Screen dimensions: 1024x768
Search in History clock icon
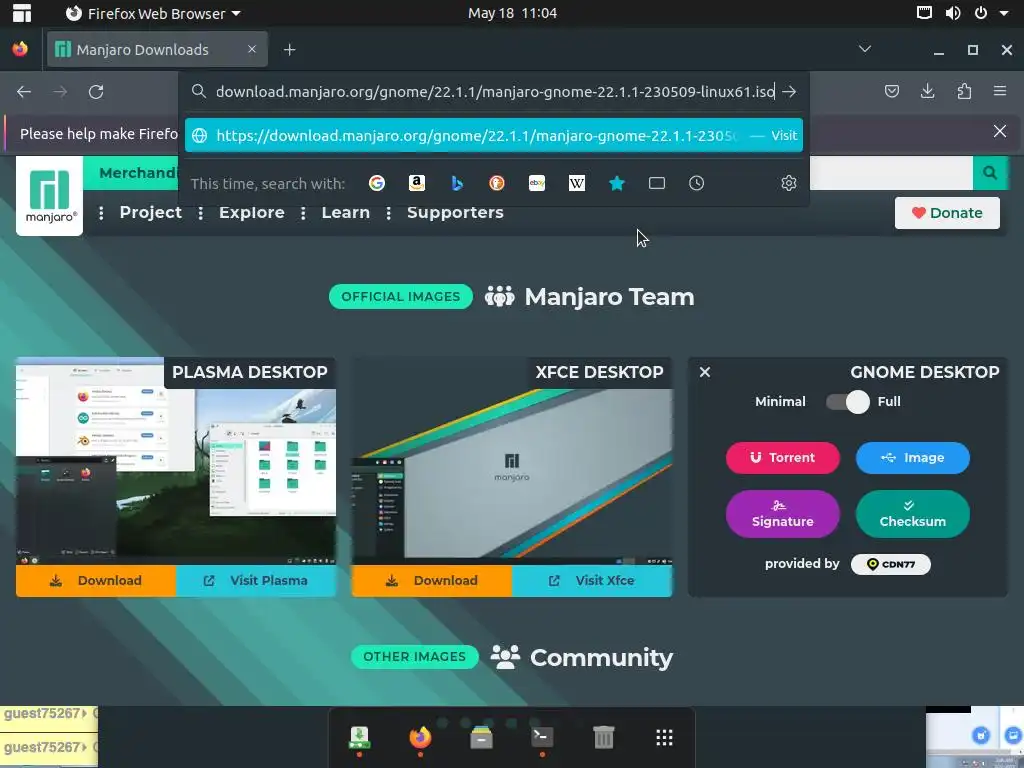[x=697, y=184]
